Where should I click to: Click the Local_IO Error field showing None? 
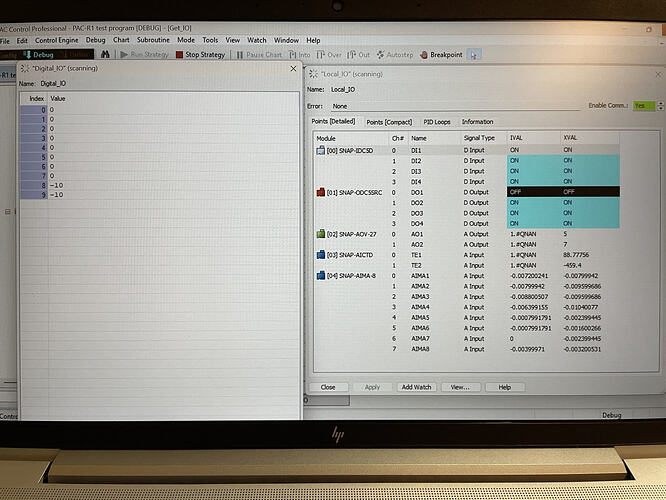[x=454, y=106]
